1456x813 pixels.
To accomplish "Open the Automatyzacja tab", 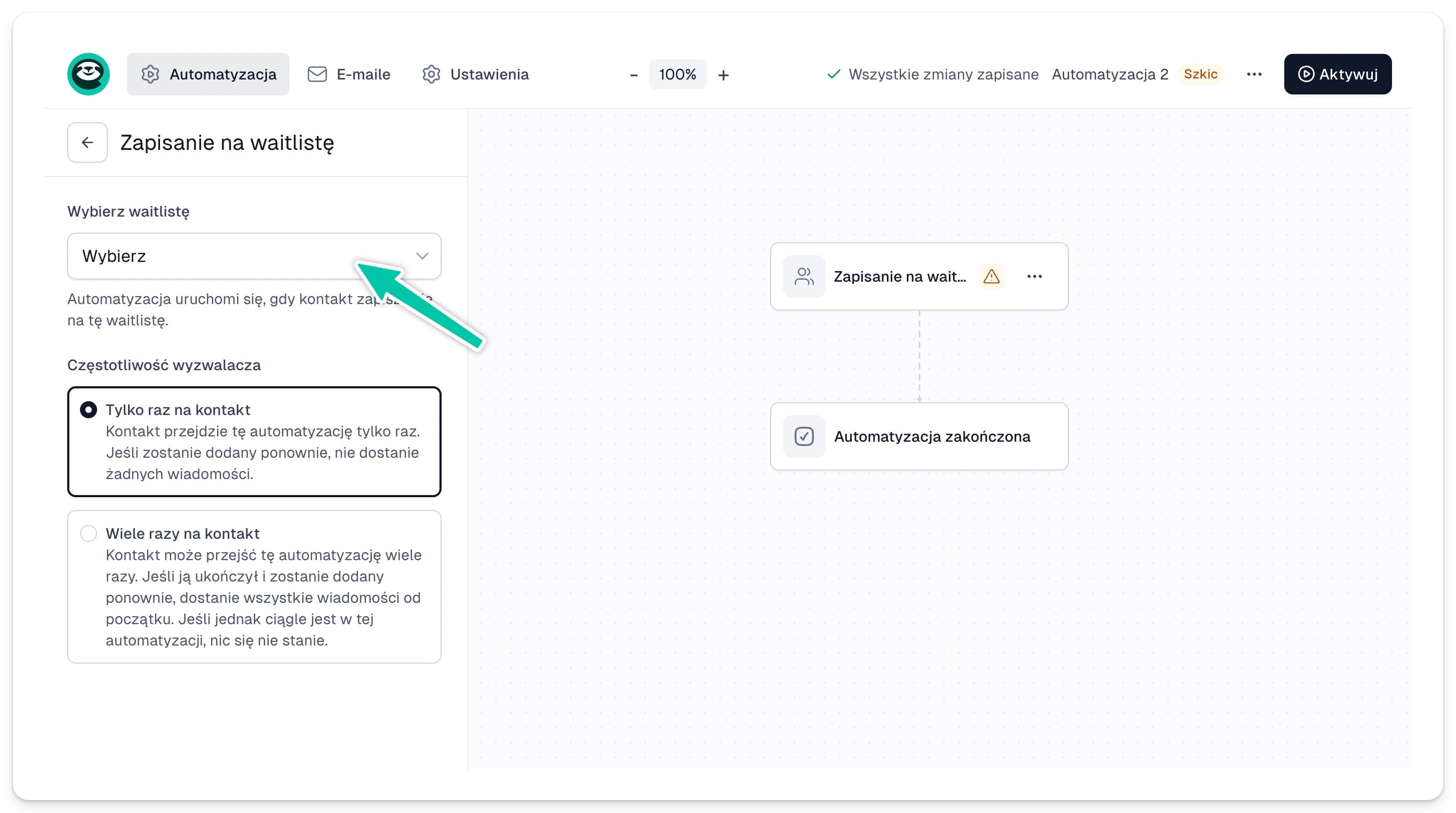I will [x=208, y=74].
